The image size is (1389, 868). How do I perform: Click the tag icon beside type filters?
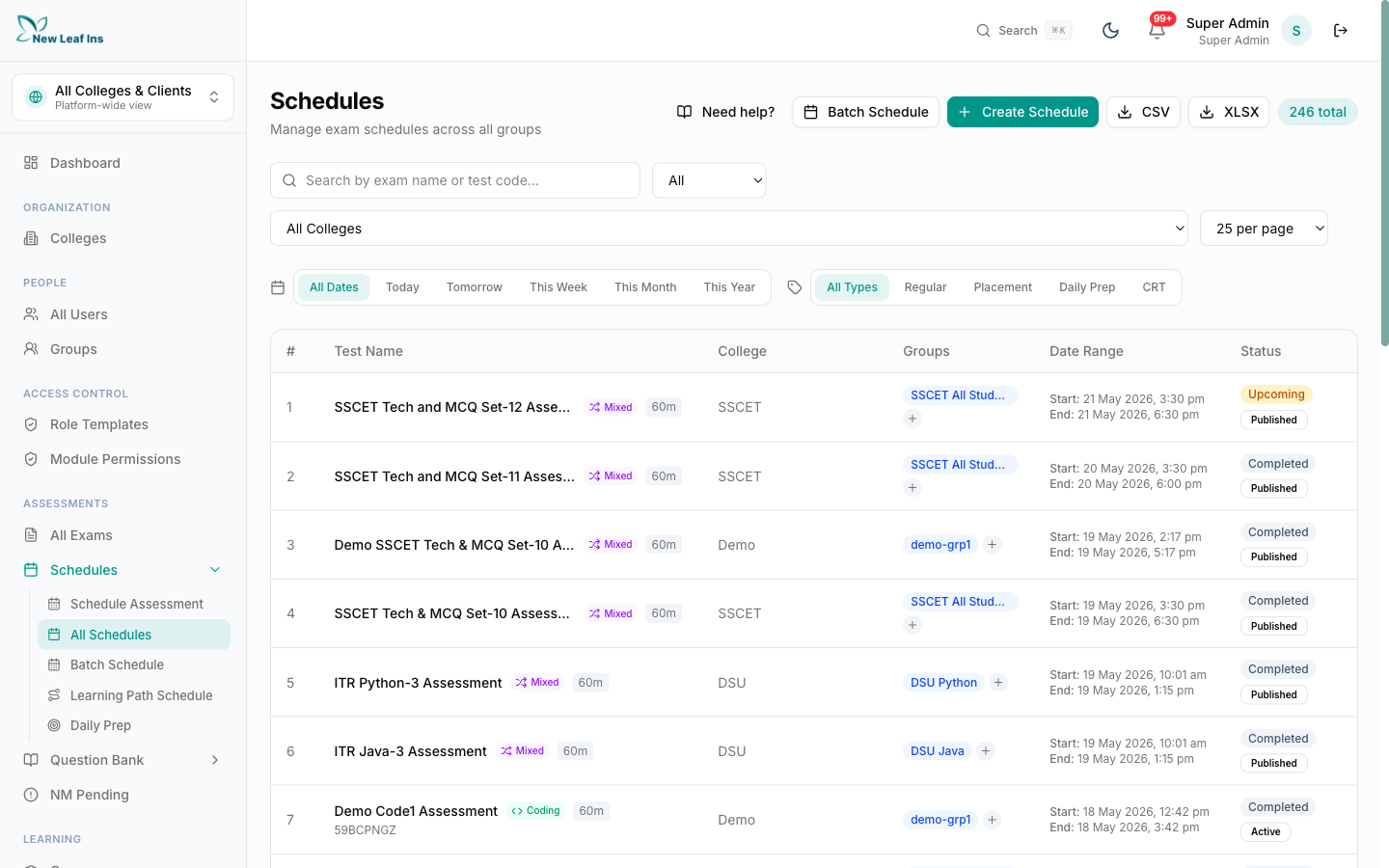tap(795, 287)
